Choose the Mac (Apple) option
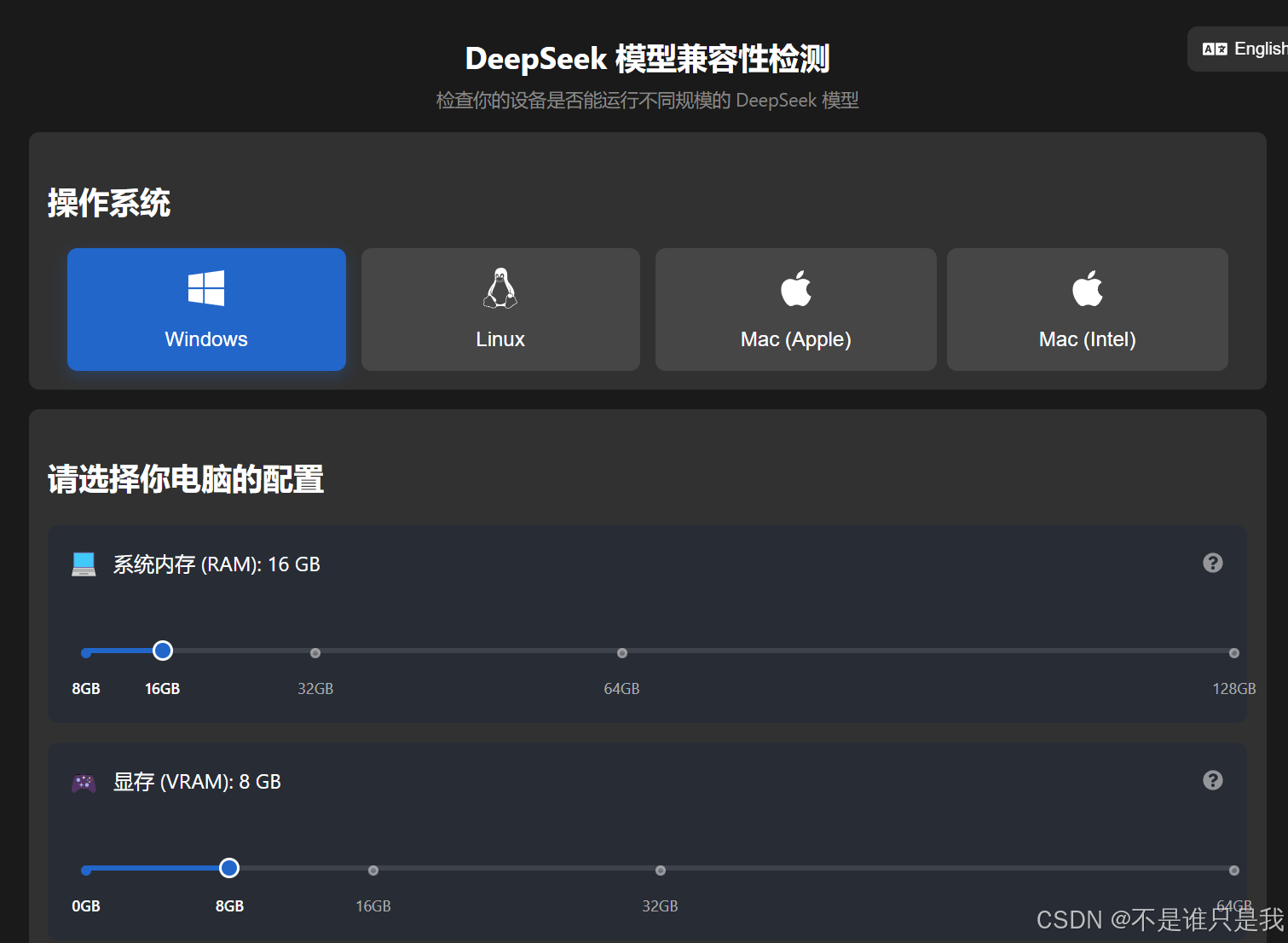This screenshot has height=943, width=1288. pyautogui.click(x=795, y=310)
